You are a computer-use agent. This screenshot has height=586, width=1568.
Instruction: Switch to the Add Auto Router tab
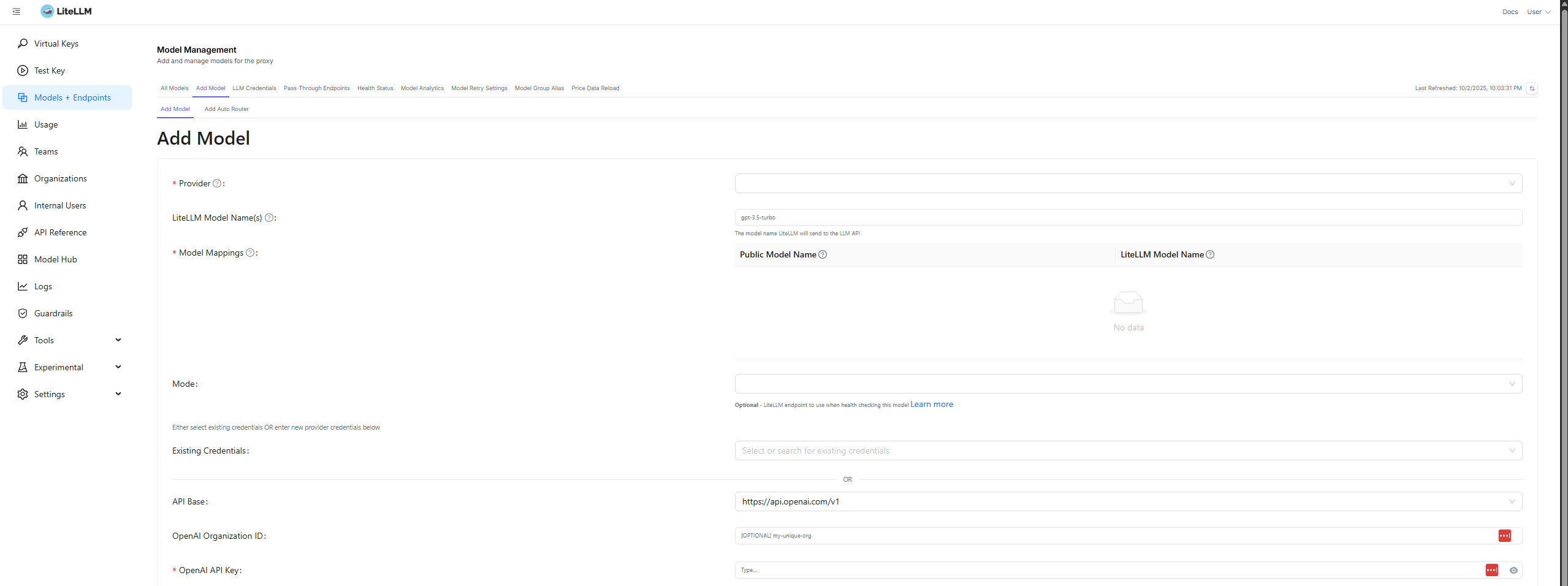pos(226,109)
